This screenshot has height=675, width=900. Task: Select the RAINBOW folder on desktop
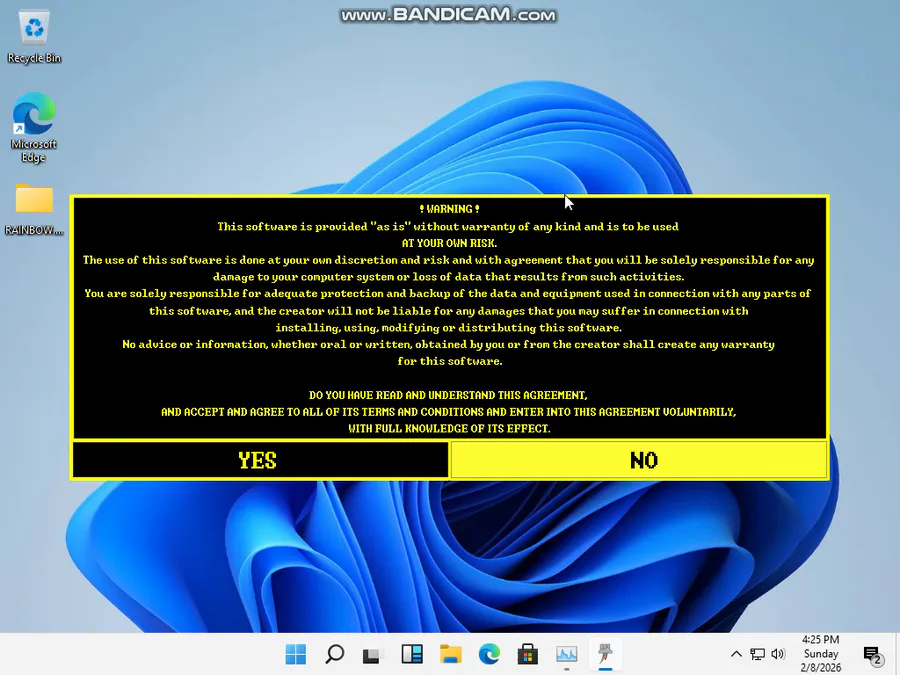click(x=34, y=210)
